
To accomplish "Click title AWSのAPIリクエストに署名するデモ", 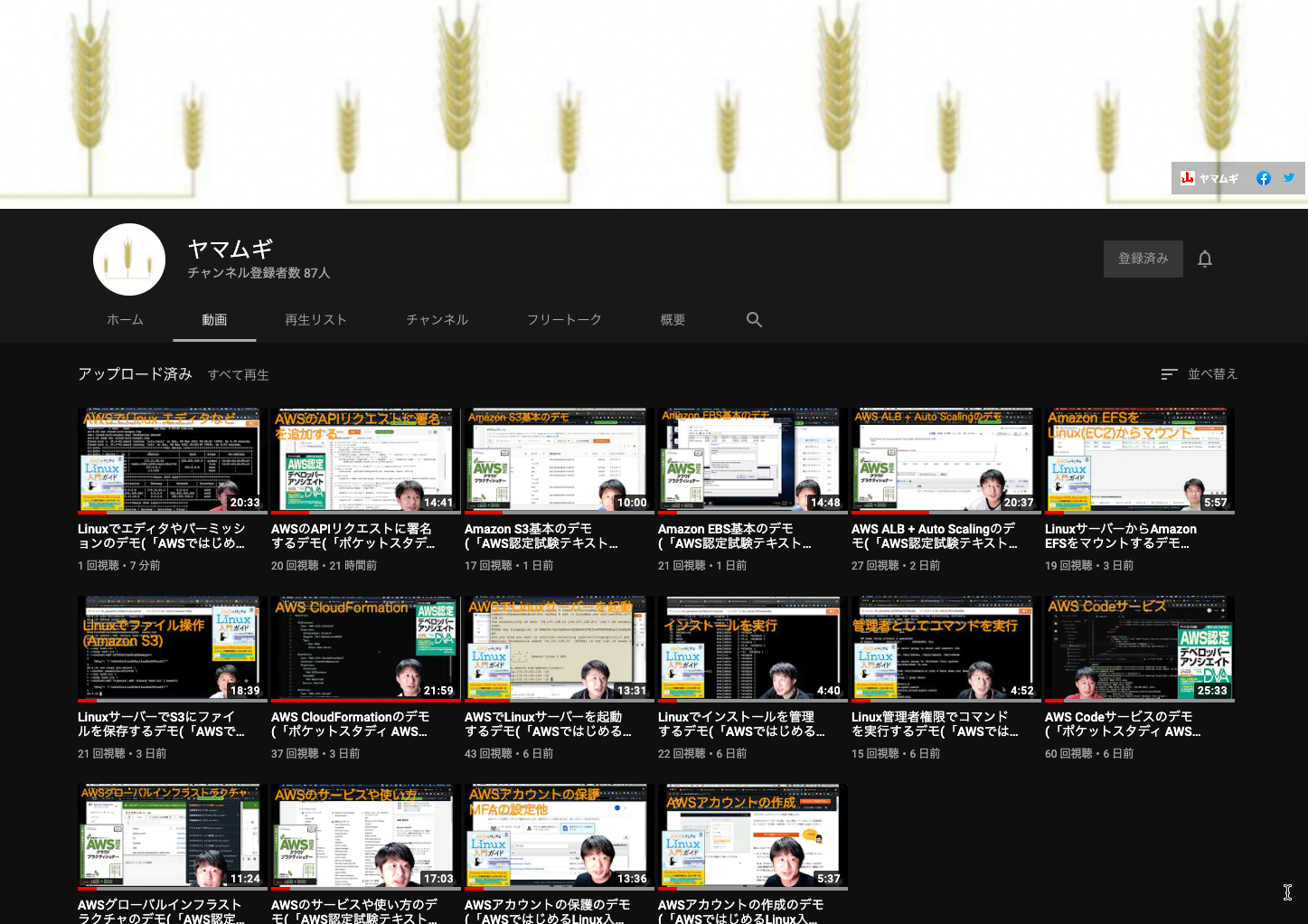I will tap(353, 536).
